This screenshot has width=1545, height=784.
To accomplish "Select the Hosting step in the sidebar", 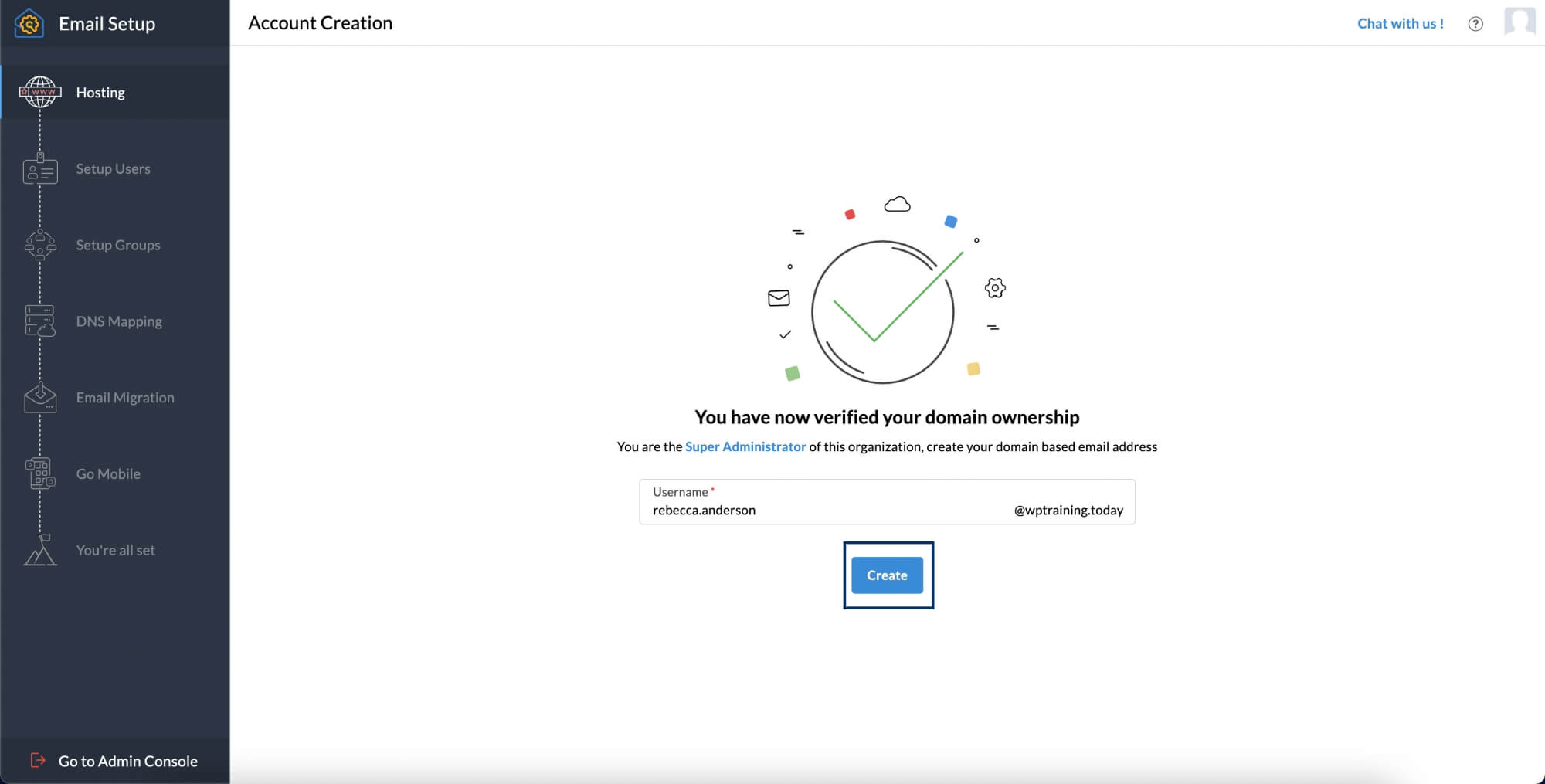I will tap(100, 92).
